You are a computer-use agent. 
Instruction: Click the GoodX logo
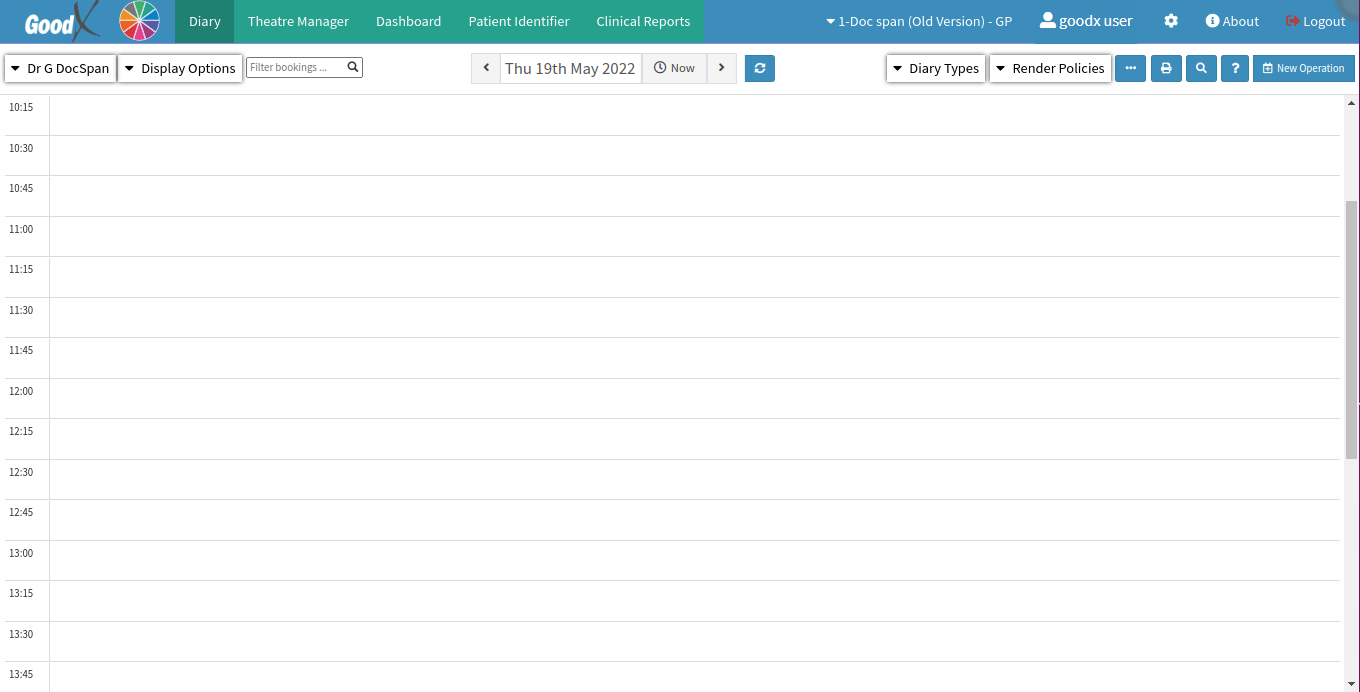coord(62,22)
